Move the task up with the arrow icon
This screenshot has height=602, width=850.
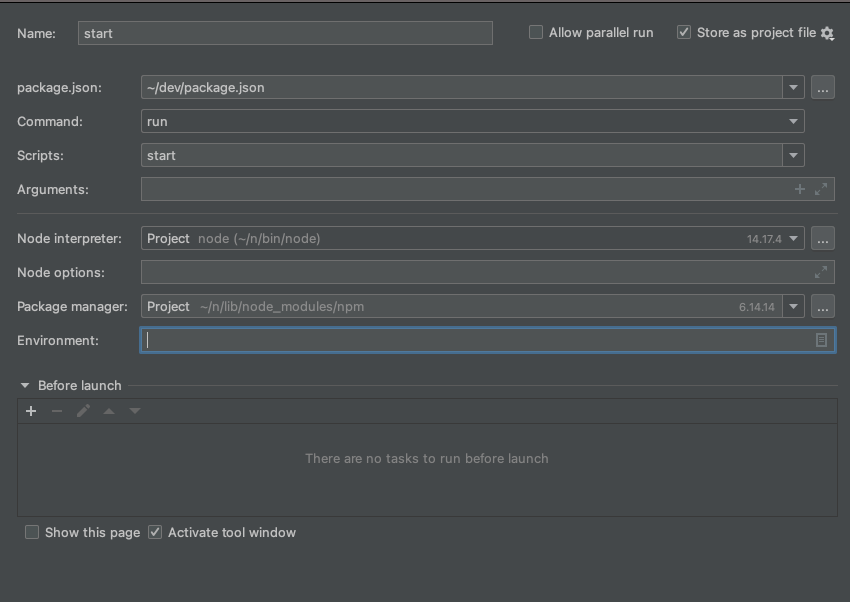pos(109,411)
